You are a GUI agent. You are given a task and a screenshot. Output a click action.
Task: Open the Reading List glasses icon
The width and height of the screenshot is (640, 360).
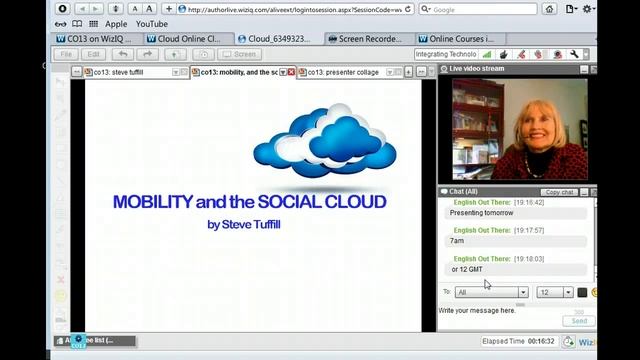point(60,24)
